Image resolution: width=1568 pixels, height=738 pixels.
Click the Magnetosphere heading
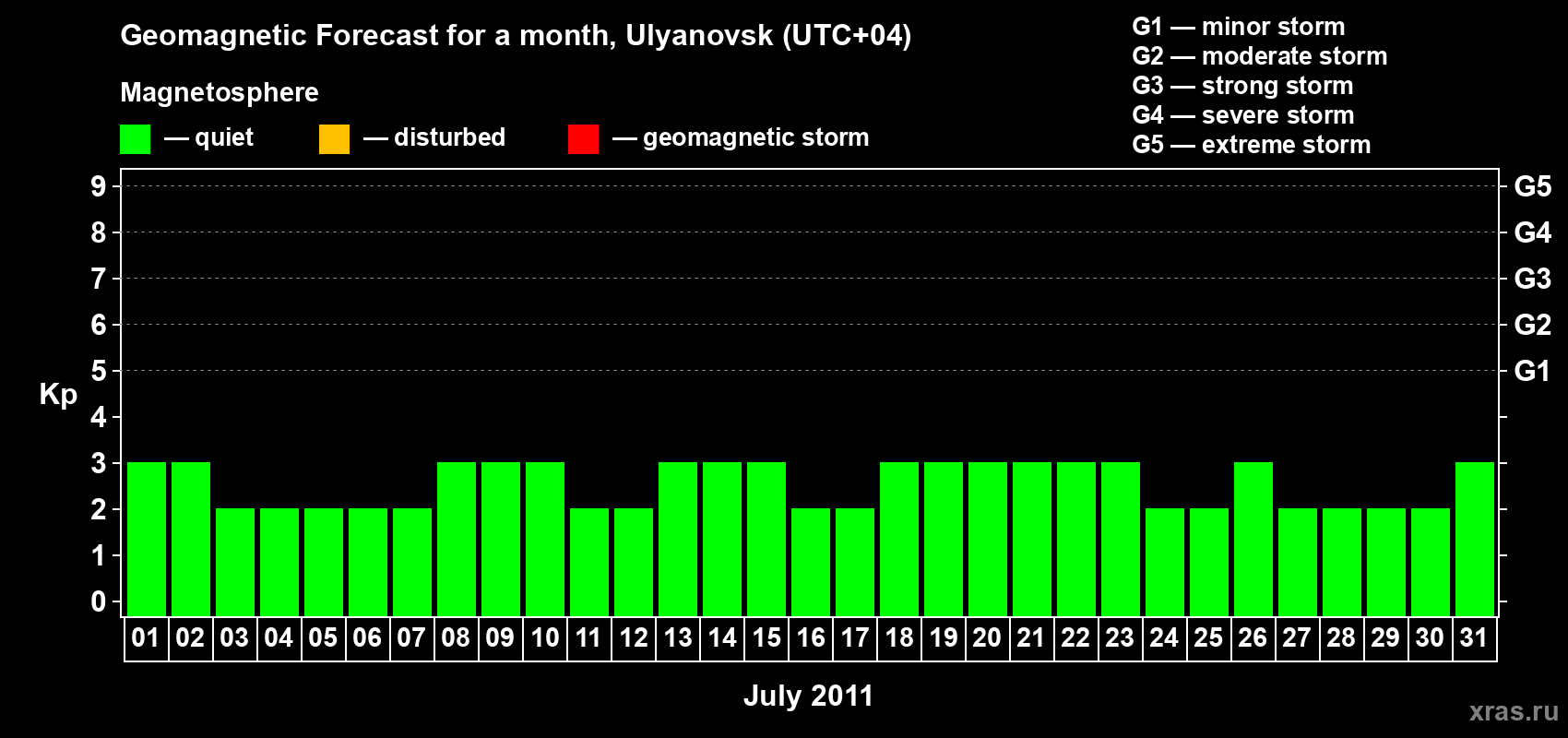click(220, 92)
